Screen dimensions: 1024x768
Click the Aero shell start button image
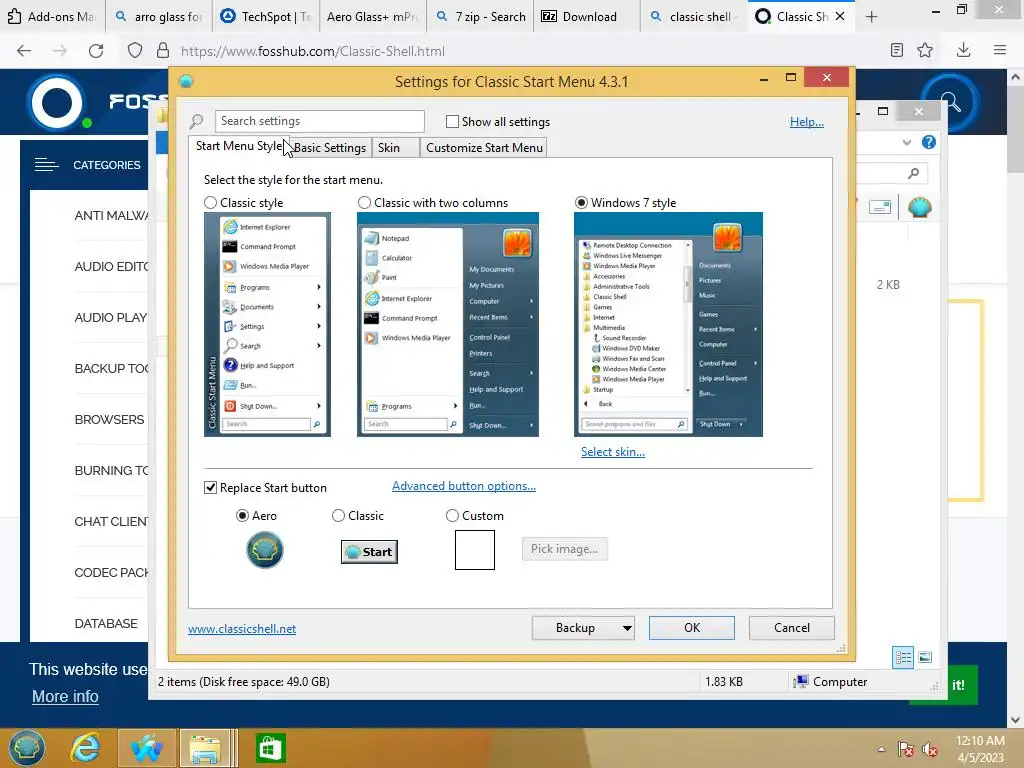tap(264, 550)
